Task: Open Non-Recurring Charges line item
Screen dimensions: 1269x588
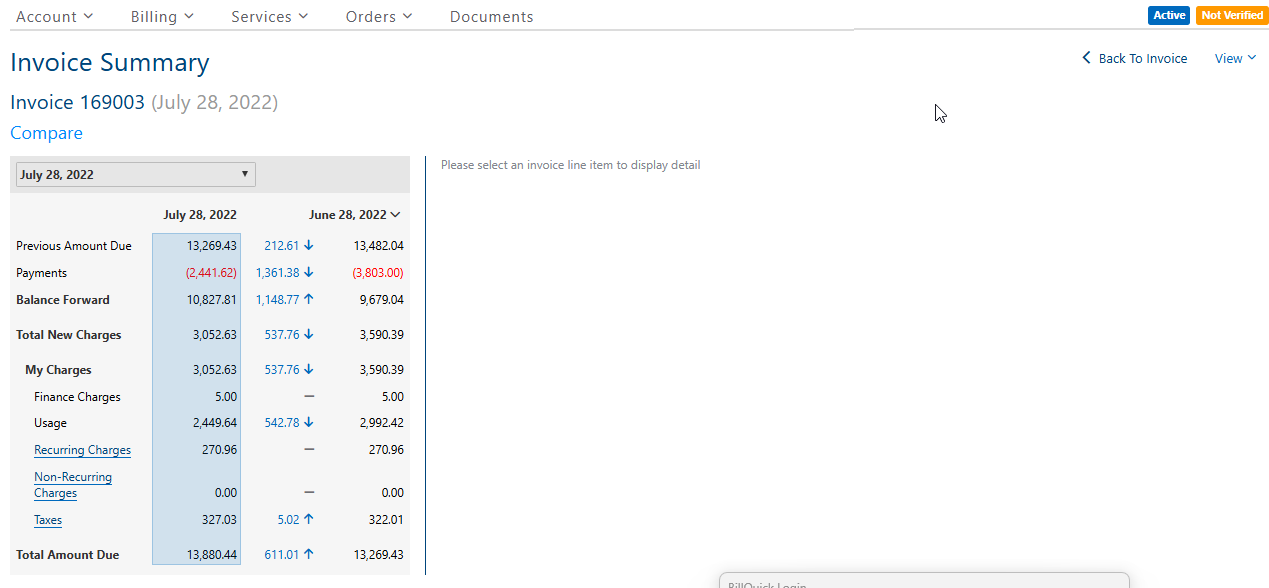Action: click(72, 485)
